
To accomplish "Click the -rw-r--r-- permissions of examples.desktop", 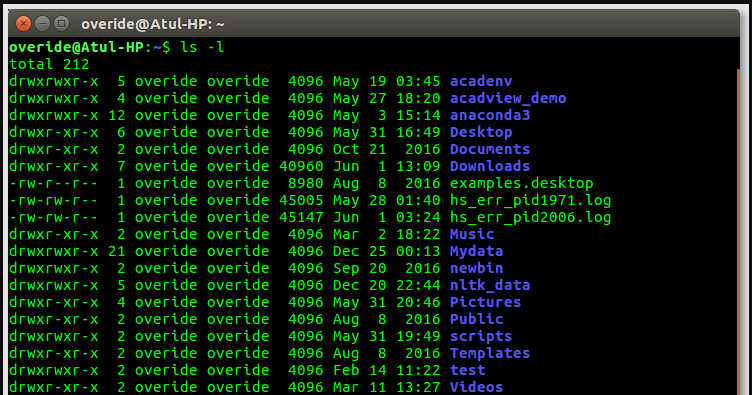I will pos(54,183).
